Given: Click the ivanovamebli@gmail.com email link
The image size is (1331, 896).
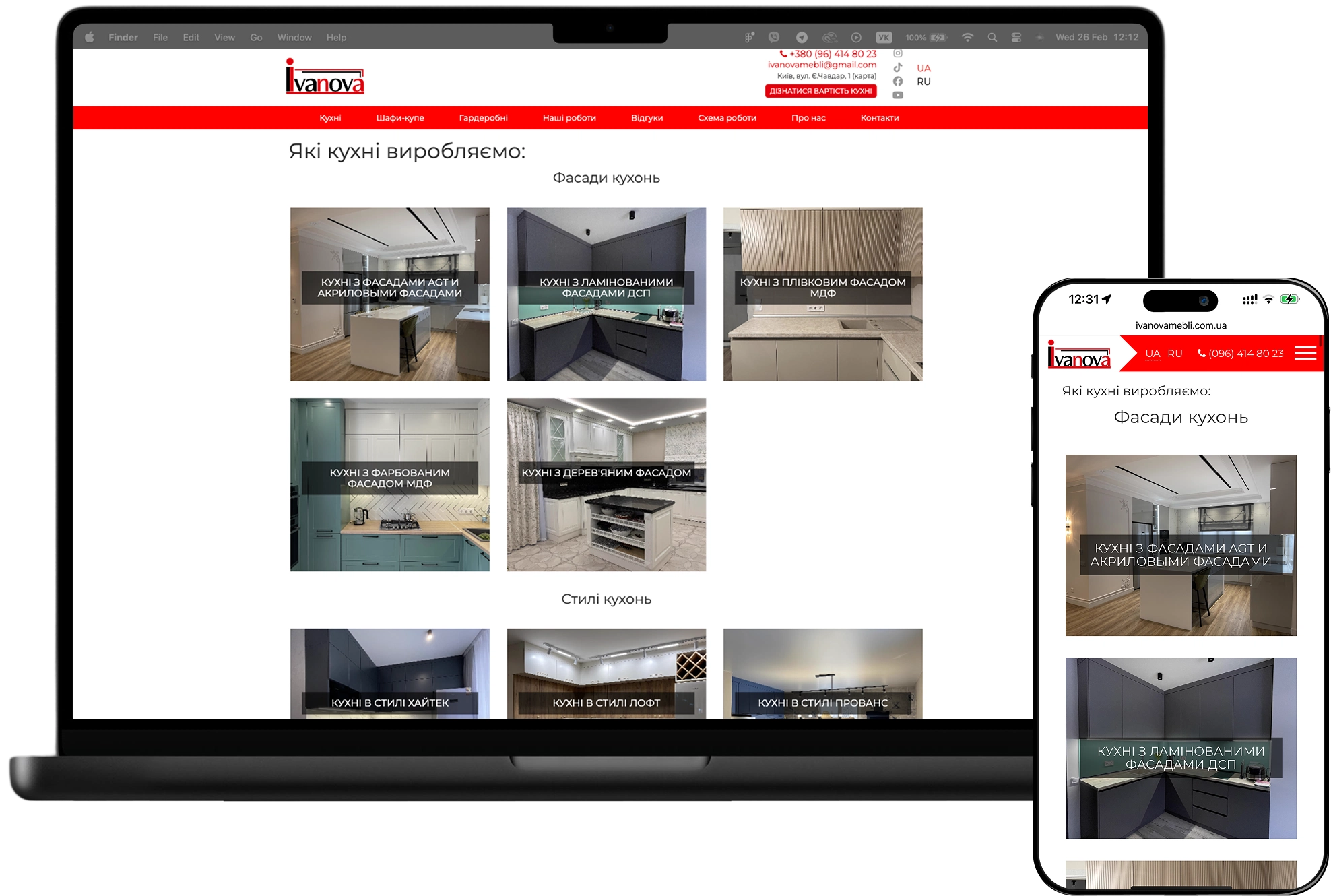Looking at the screenshot, I should coord(822,65).
